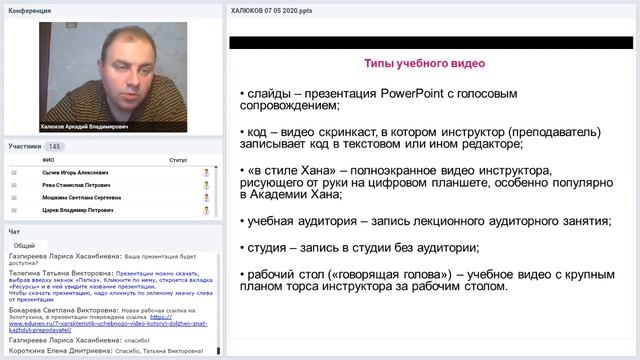Image resolution: width=640 pixels, height=360 pixels.
Task: Click the Участники panel title
Action: tap(24, 146)
